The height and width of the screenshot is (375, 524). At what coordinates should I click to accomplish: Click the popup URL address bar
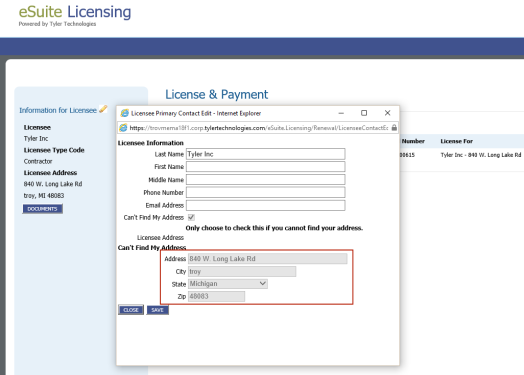(x=259, y=128)
